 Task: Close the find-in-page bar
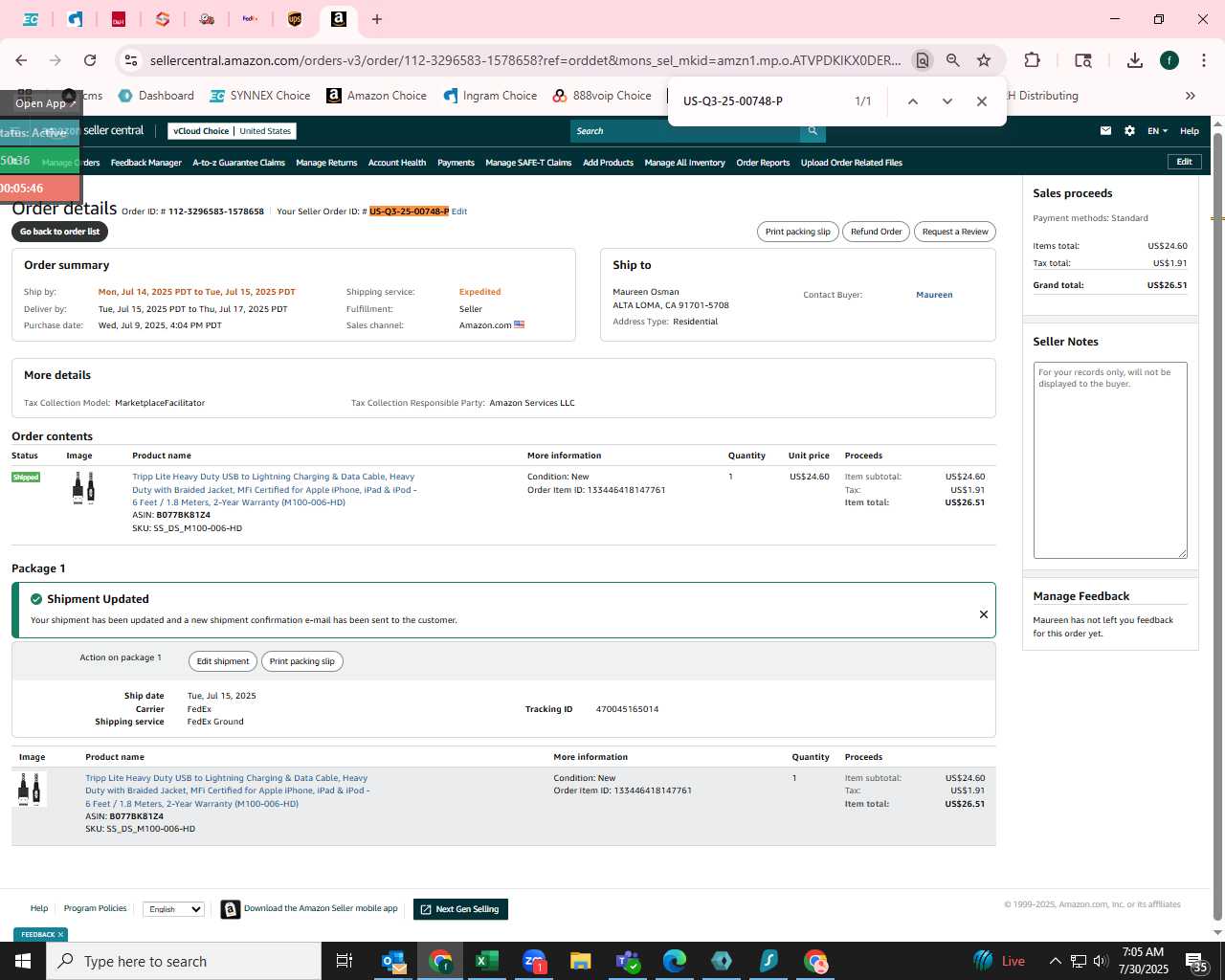(x=982, y=101)
